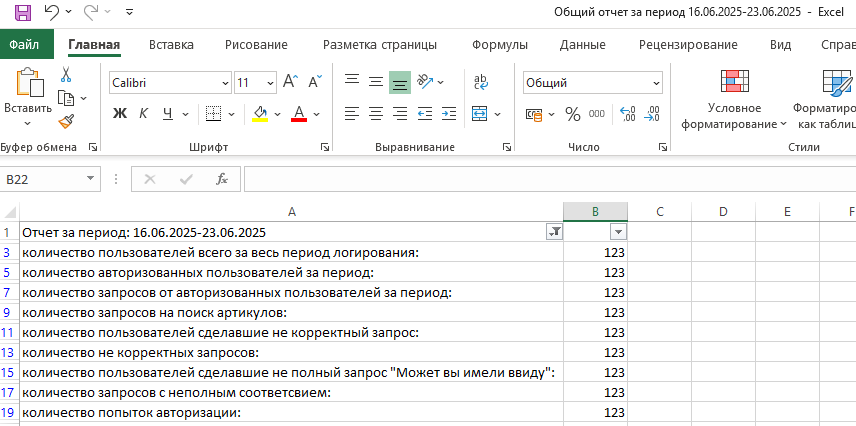Click the Redo arrow icon
Screen dimensions: 856x426
pos(91,11)
